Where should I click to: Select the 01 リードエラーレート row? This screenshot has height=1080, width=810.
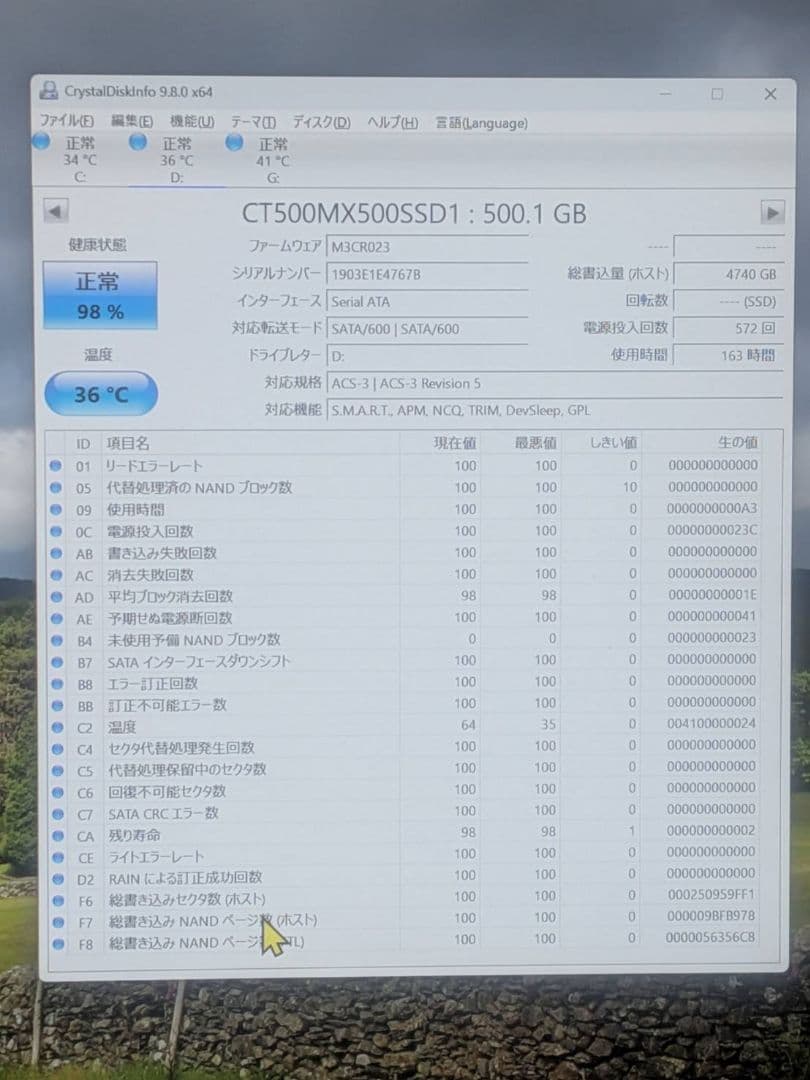[405, 466]
